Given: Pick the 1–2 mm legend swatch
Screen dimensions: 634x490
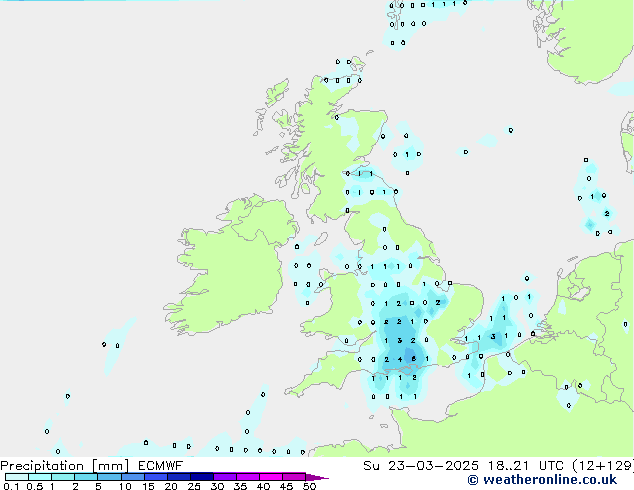Looking at the screenshot, I should coord(63,477).
